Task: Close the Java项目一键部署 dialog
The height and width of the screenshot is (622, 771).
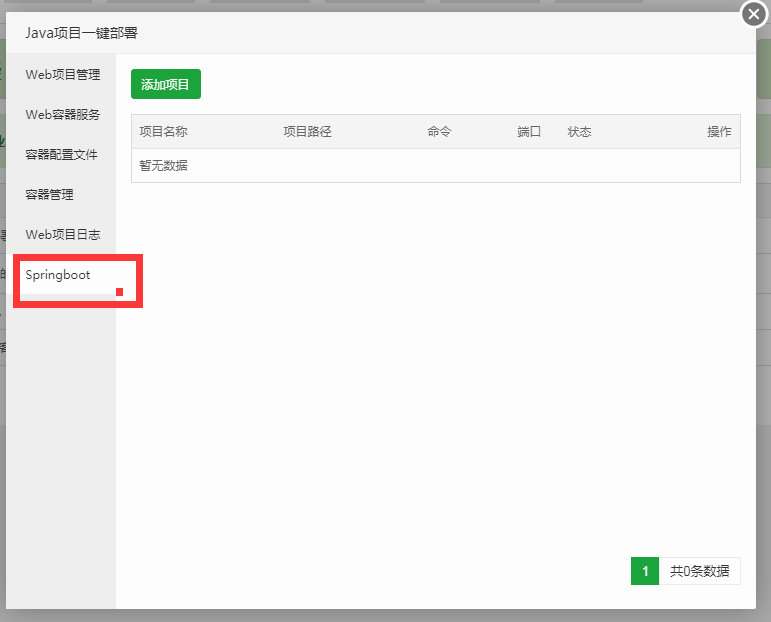Action: pos(754,14)
